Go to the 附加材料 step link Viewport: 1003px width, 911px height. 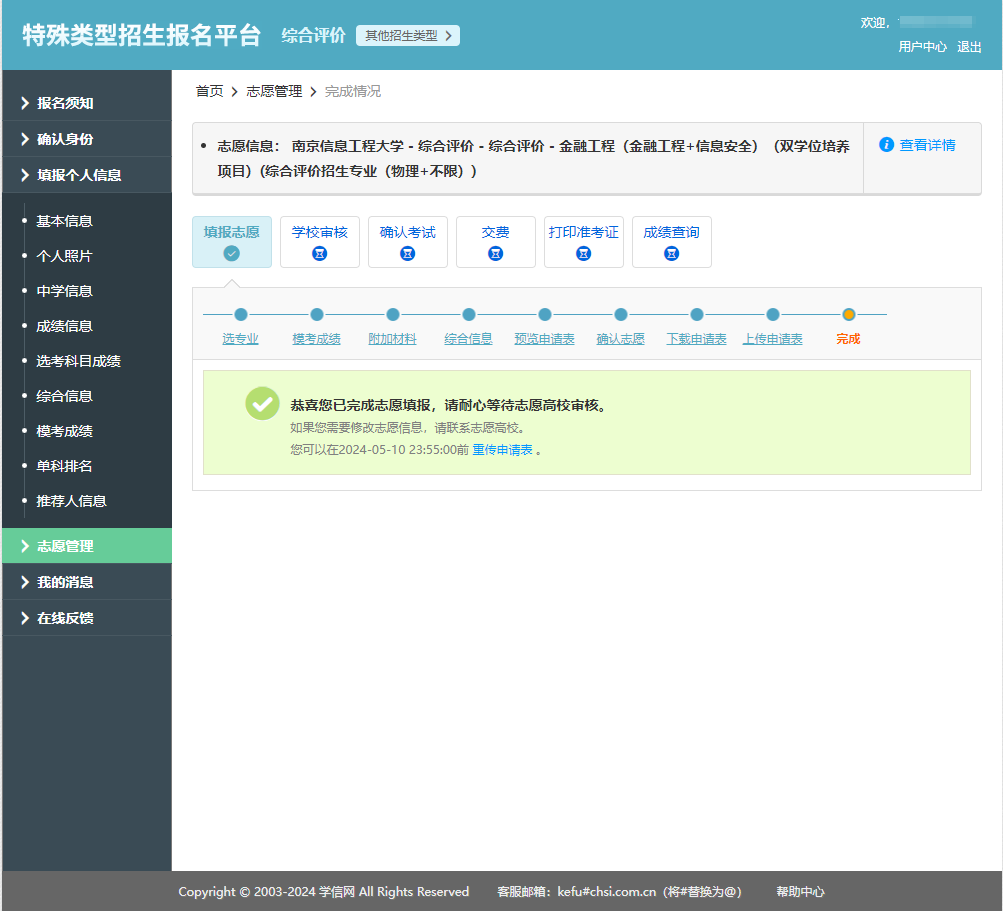392,339
